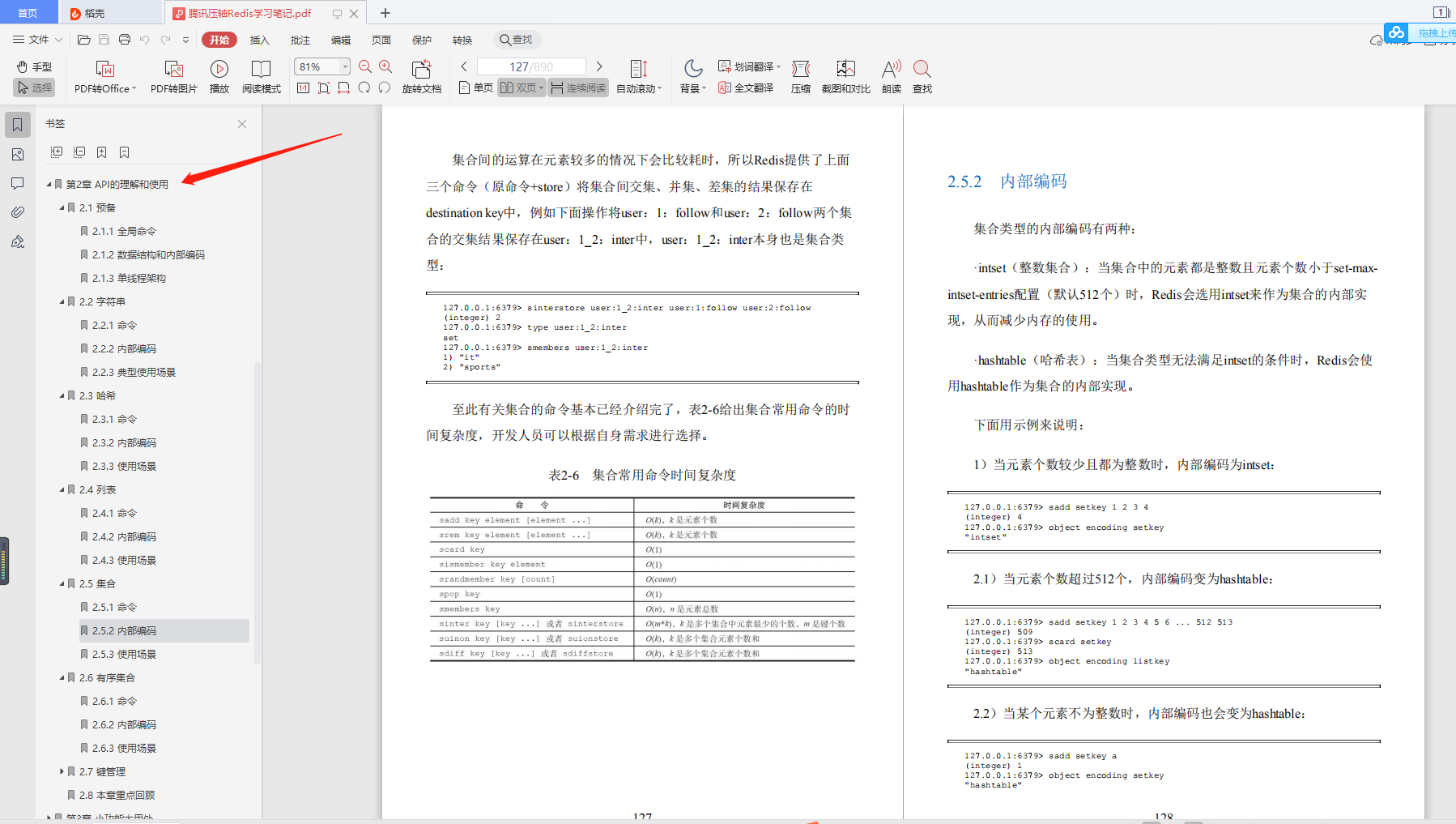
Task: Open find (查找) in ribbon
Action: coord(922,77)
